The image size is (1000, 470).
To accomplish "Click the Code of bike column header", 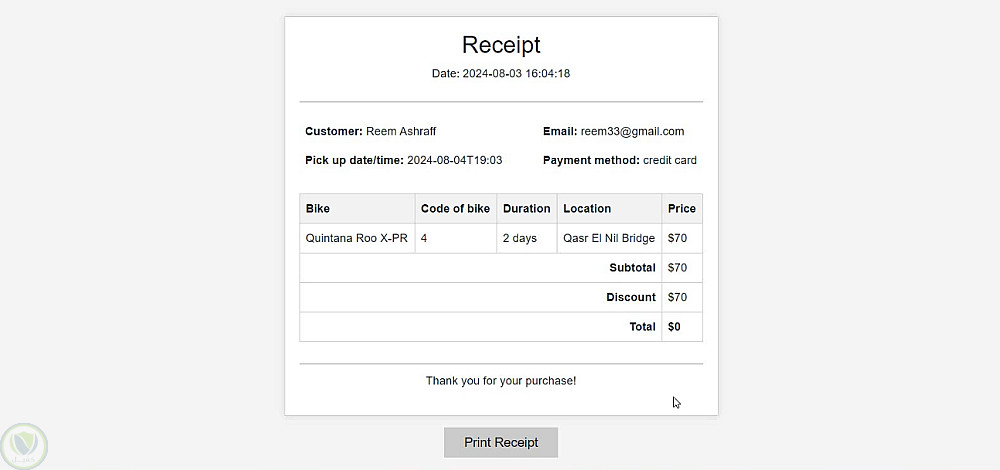I will point(455,209).
